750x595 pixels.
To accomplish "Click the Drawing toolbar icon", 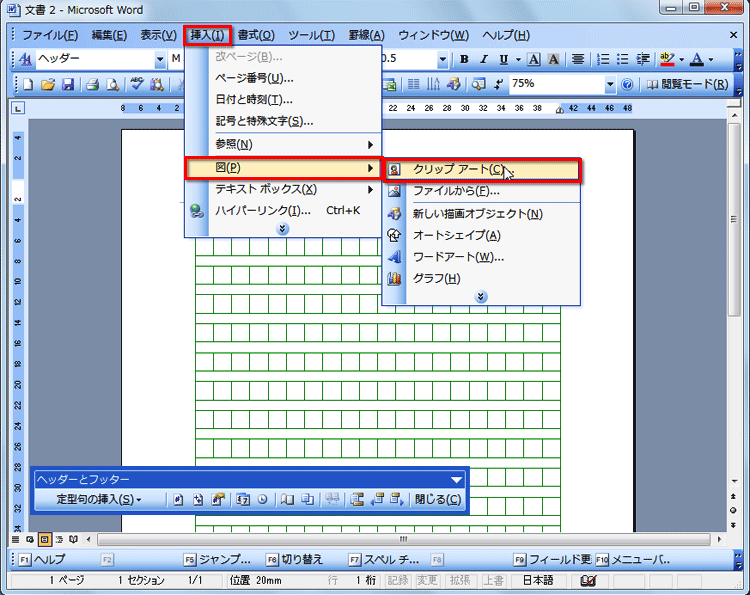I will (x=453, y=85).
